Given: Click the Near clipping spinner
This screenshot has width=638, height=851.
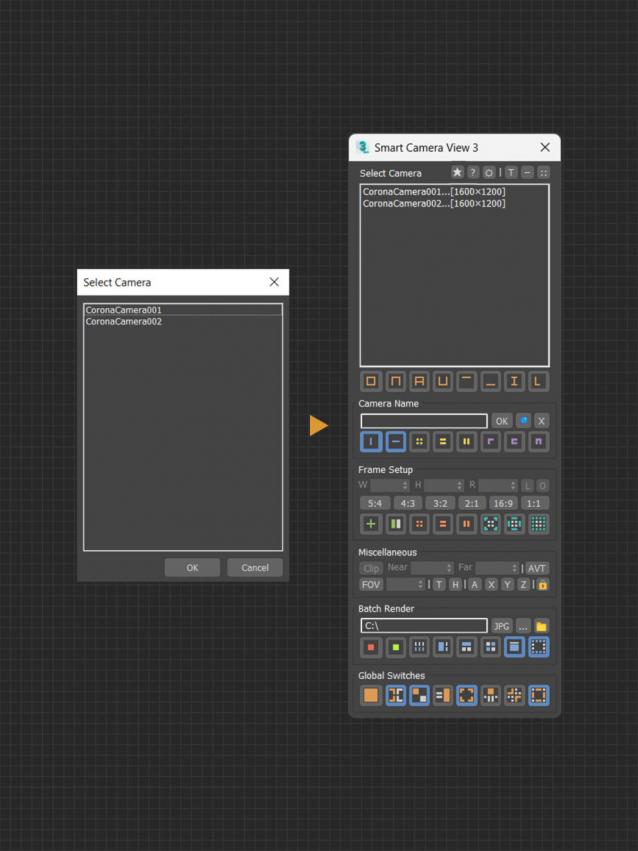Looking at the screenshot, I should pos(432,568).
